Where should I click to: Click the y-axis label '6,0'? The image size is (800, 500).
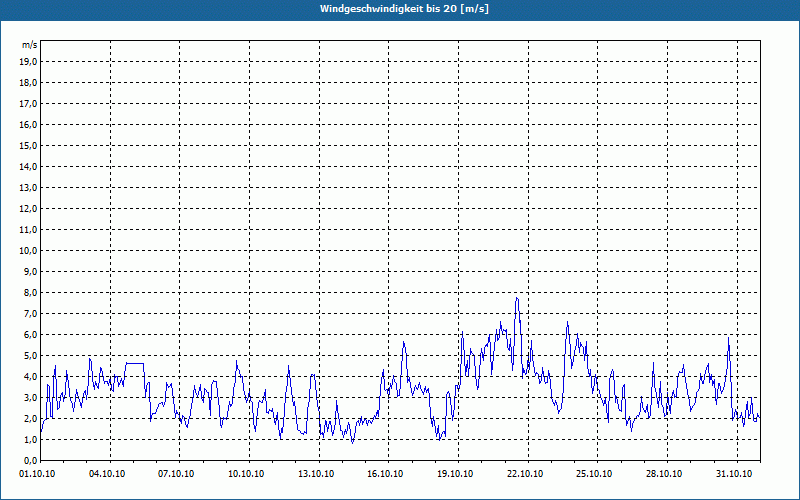31,334
